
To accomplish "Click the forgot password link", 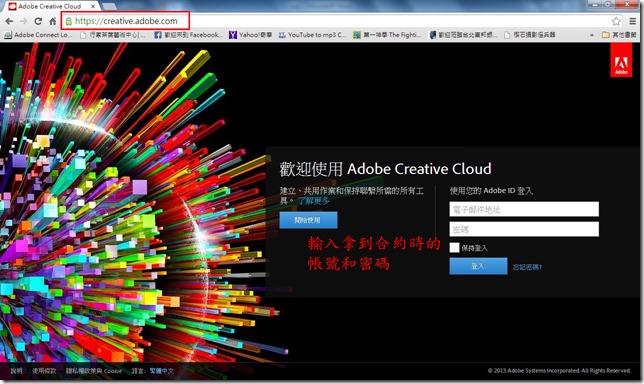I will pyautogui.click(x=527, y=267).
